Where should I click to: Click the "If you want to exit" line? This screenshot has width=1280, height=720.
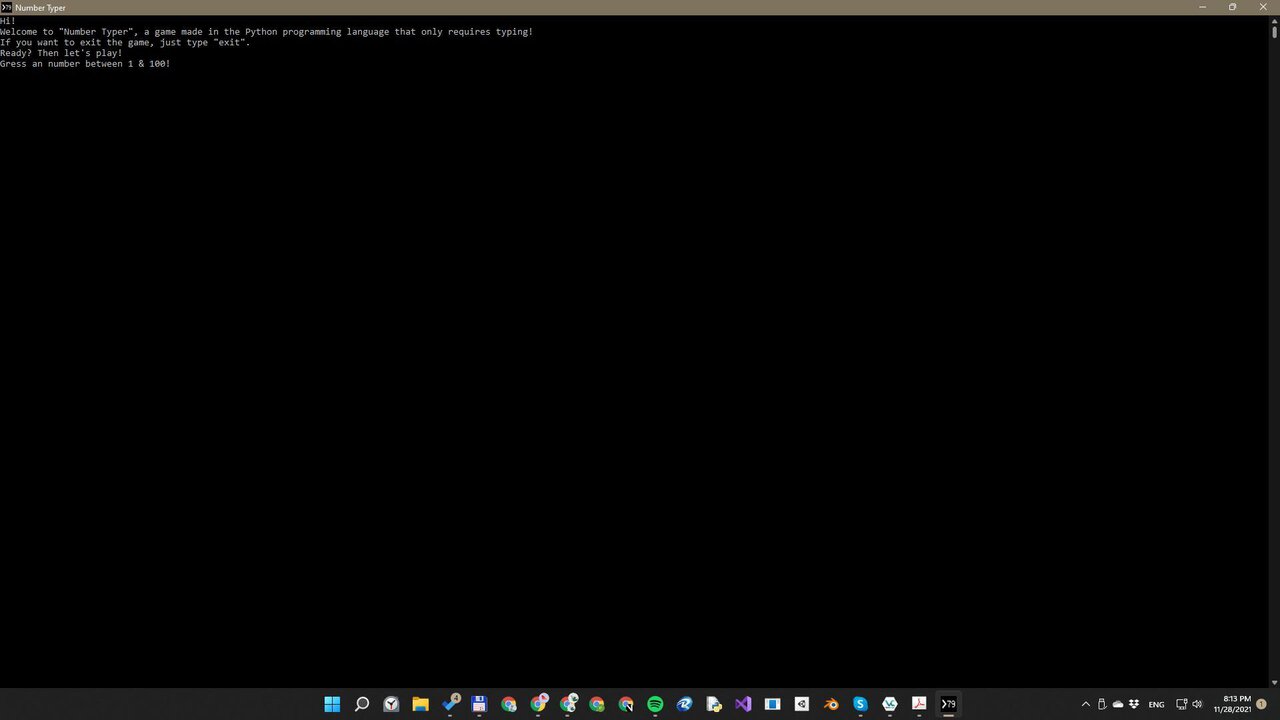point(125,42)
